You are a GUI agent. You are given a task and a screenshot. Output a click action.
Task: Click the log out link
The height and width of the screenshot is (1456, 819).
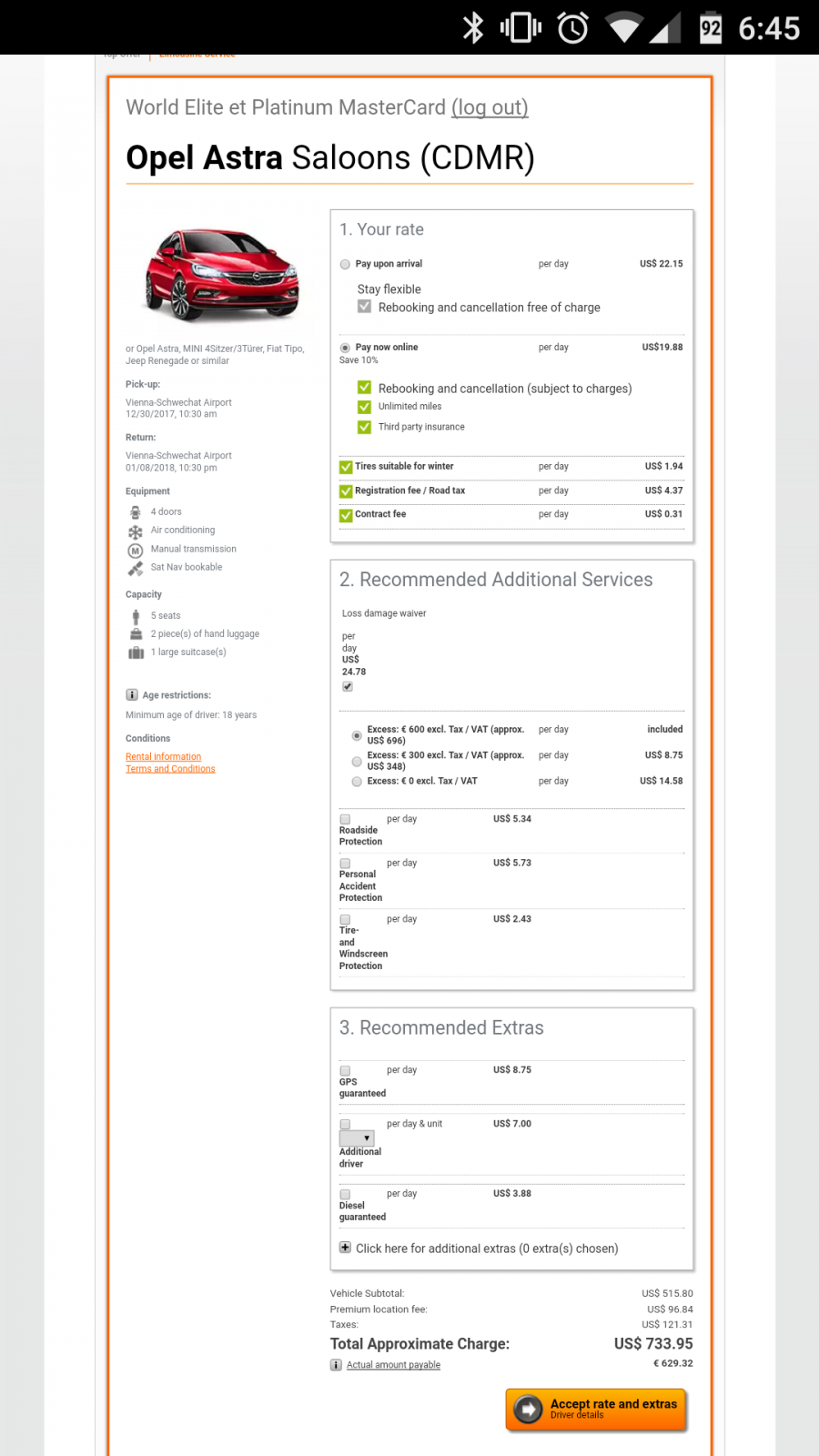490,107
